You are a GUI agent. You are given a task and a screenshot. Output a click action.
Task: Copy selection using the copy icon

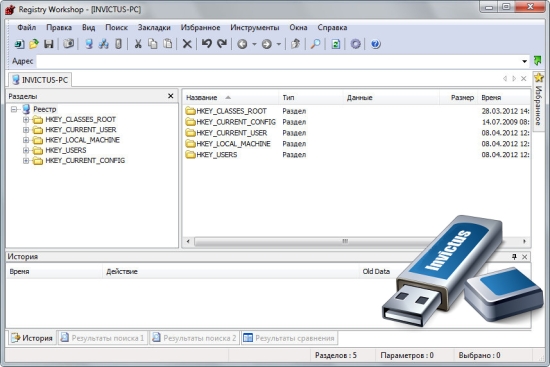coord(153,44)
